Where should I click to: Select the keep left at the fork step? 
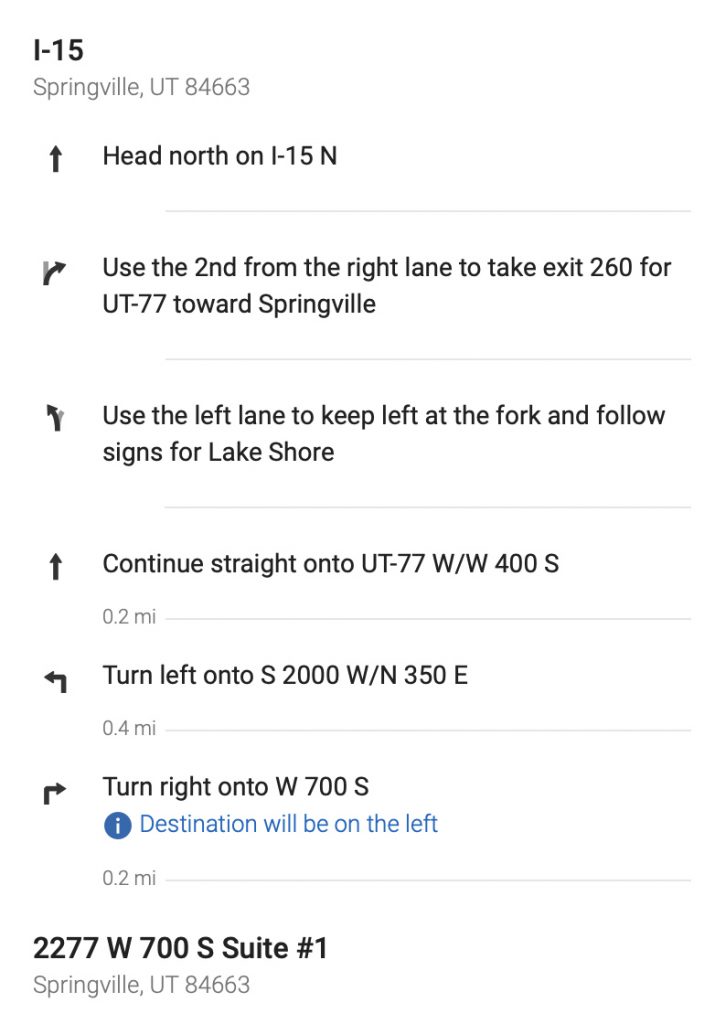pos(383,433)
